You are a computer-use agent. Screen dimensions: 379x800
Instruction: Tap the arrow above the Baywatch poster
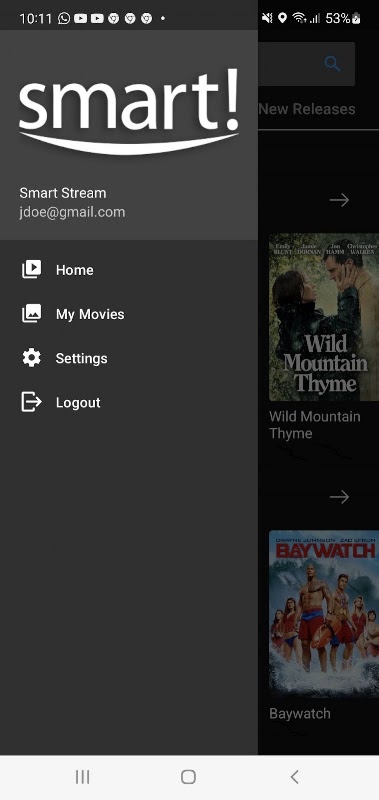[339, 496]
